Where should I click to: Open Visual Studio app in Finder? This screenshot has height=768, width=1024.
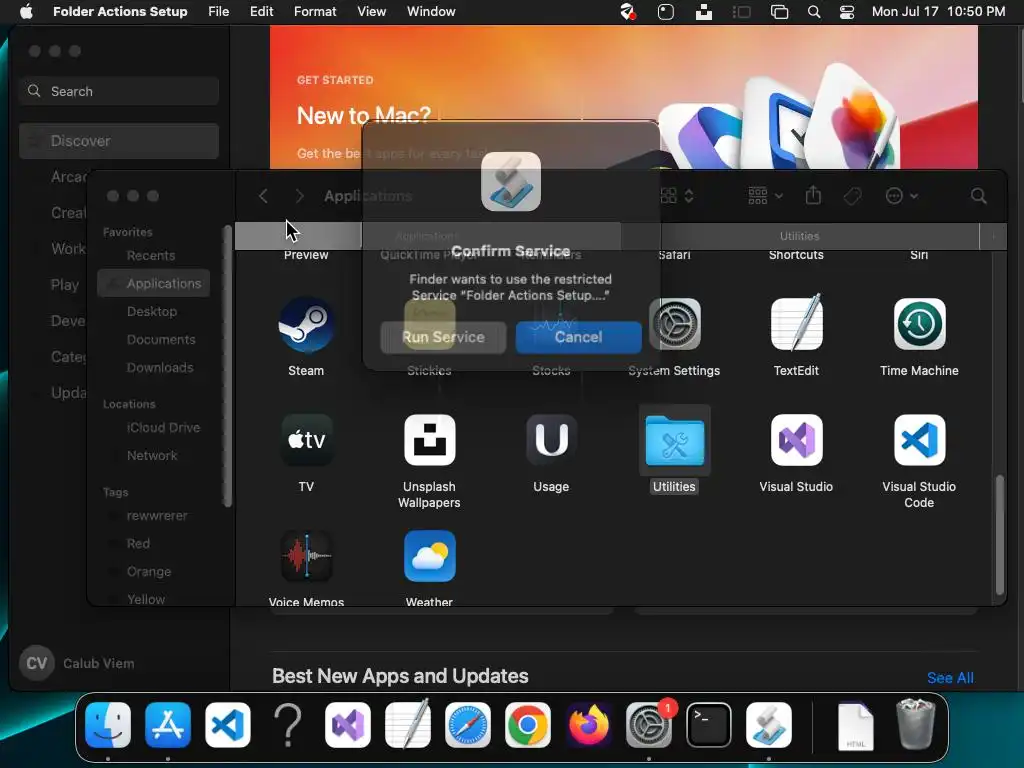tap(796, 440)
